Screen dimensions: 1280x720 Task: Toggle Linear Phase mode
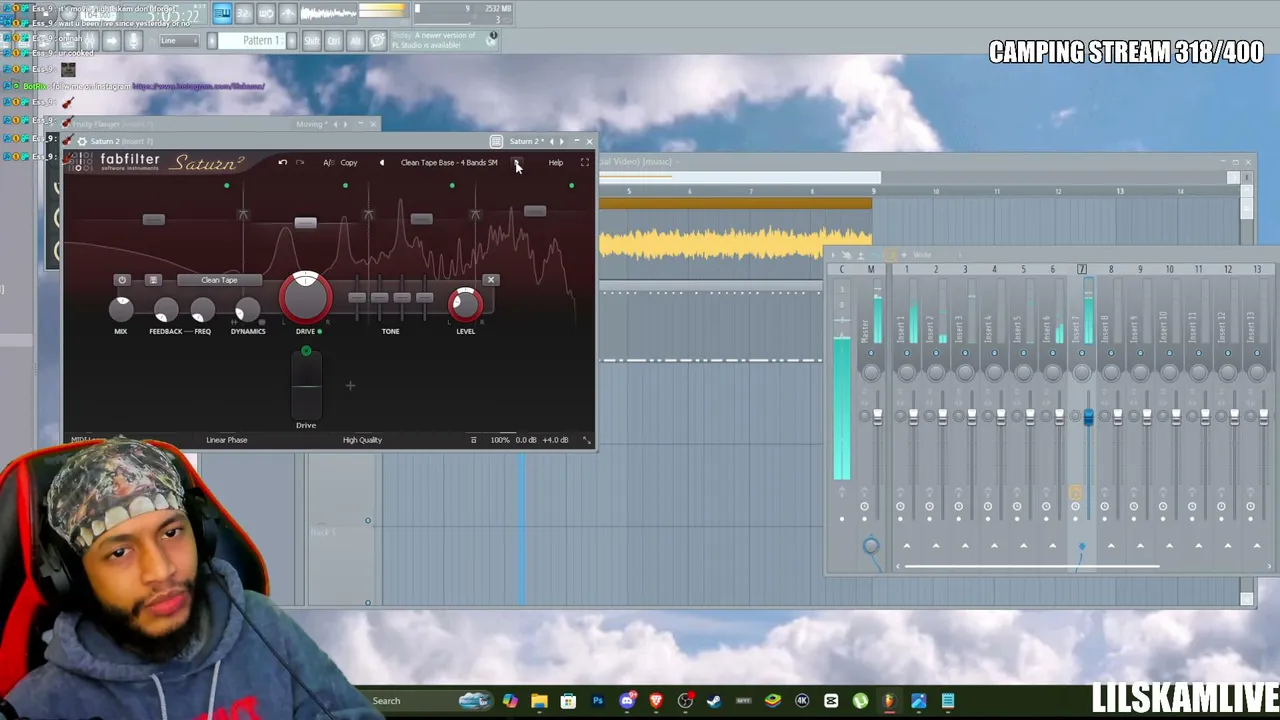pyautogui.click(x=226, y=440)
